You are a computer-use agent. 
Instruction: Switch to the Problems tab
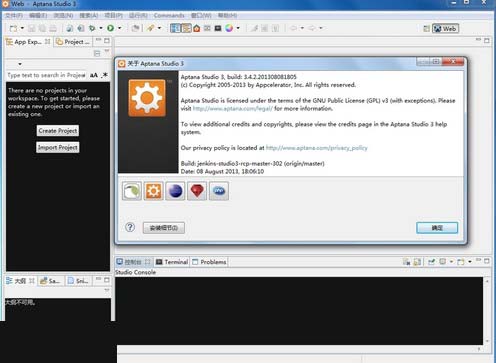click(209, 262)
